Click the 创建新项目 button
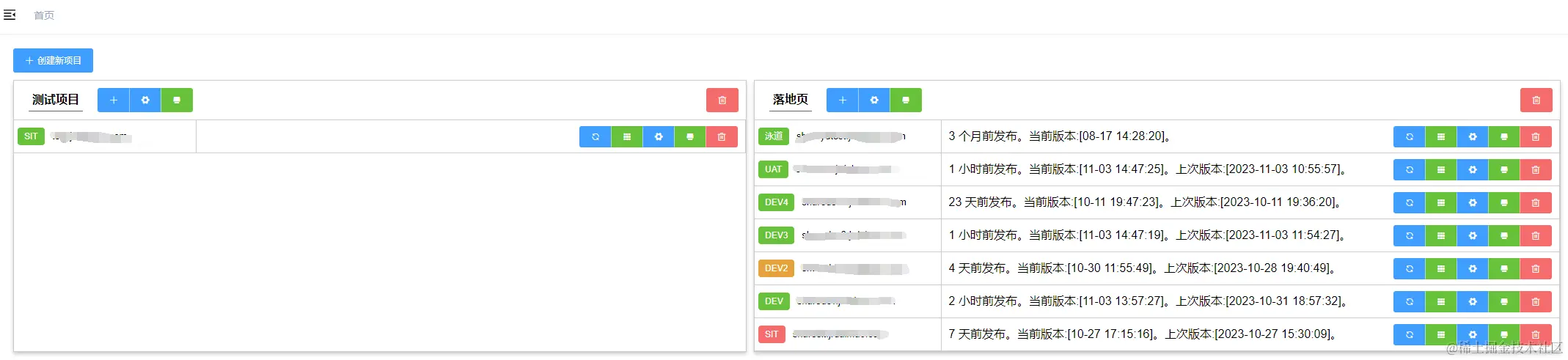 click(53, 61)
